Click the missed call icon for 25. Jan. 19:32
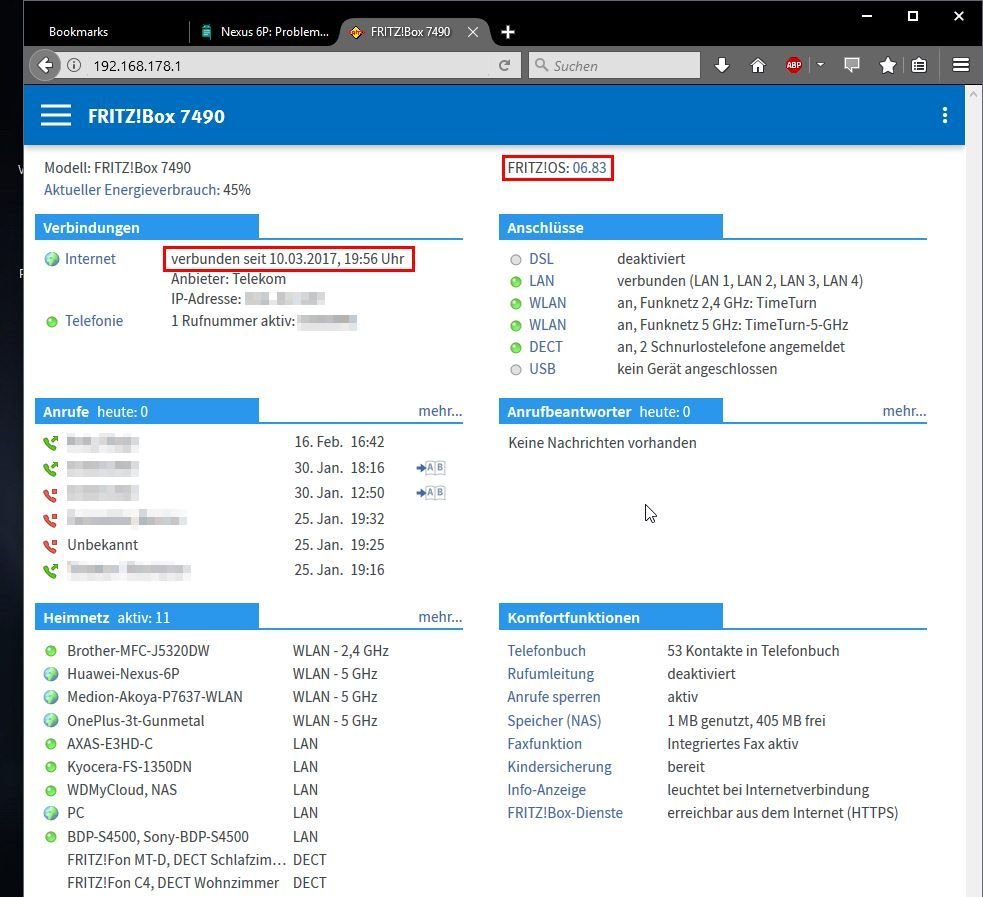 tap(51, 520)
